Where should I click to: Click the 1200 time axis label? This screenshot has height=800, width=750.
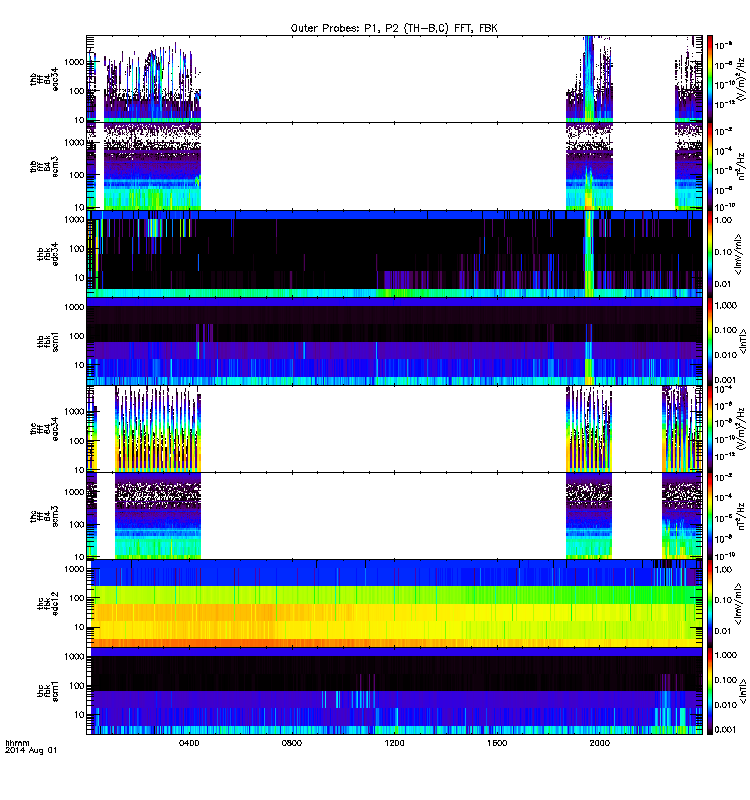(394, 743)
